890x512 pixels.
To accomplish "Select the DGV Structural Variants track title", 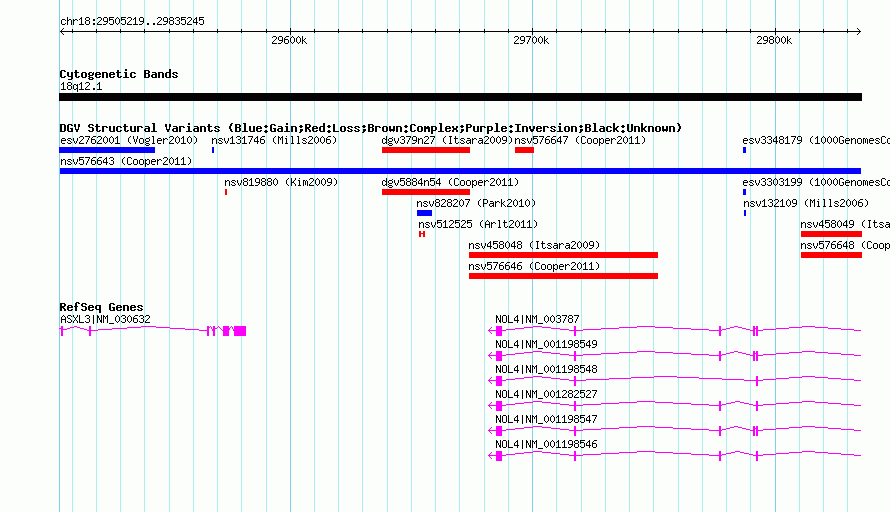I will pos(371,128).
